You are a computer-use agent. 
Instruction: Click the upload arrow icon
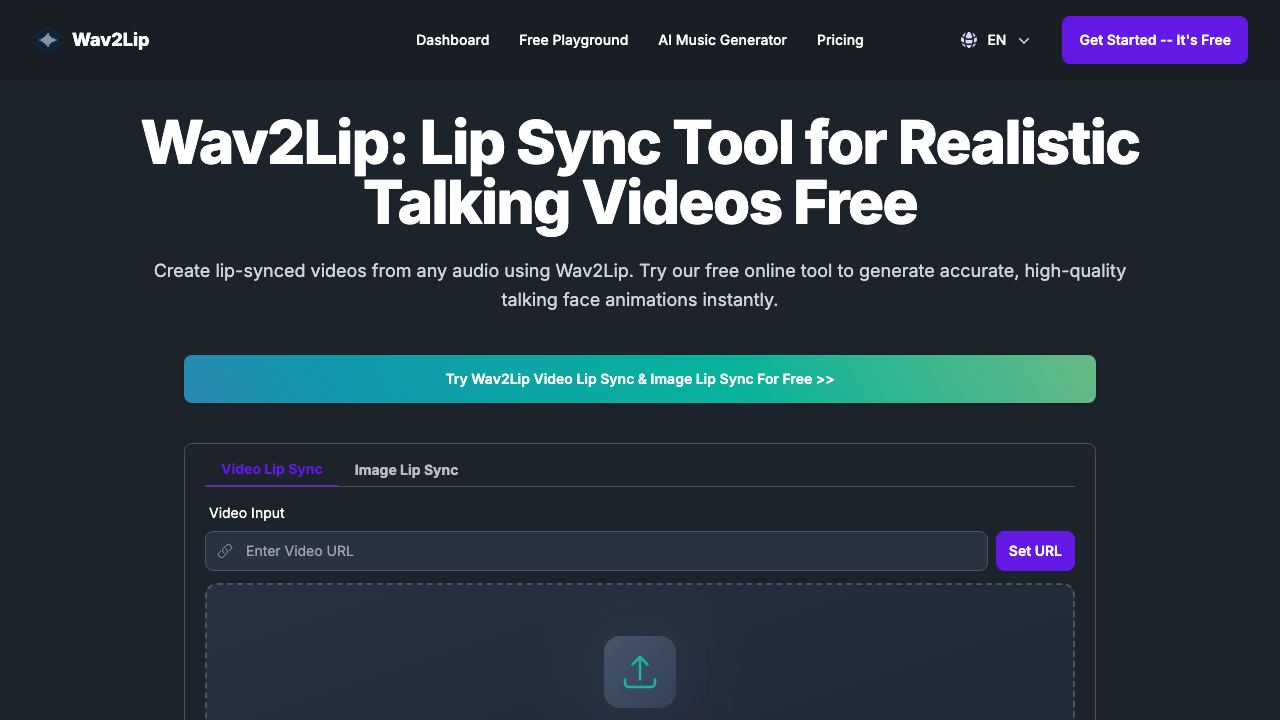[640, 672]
